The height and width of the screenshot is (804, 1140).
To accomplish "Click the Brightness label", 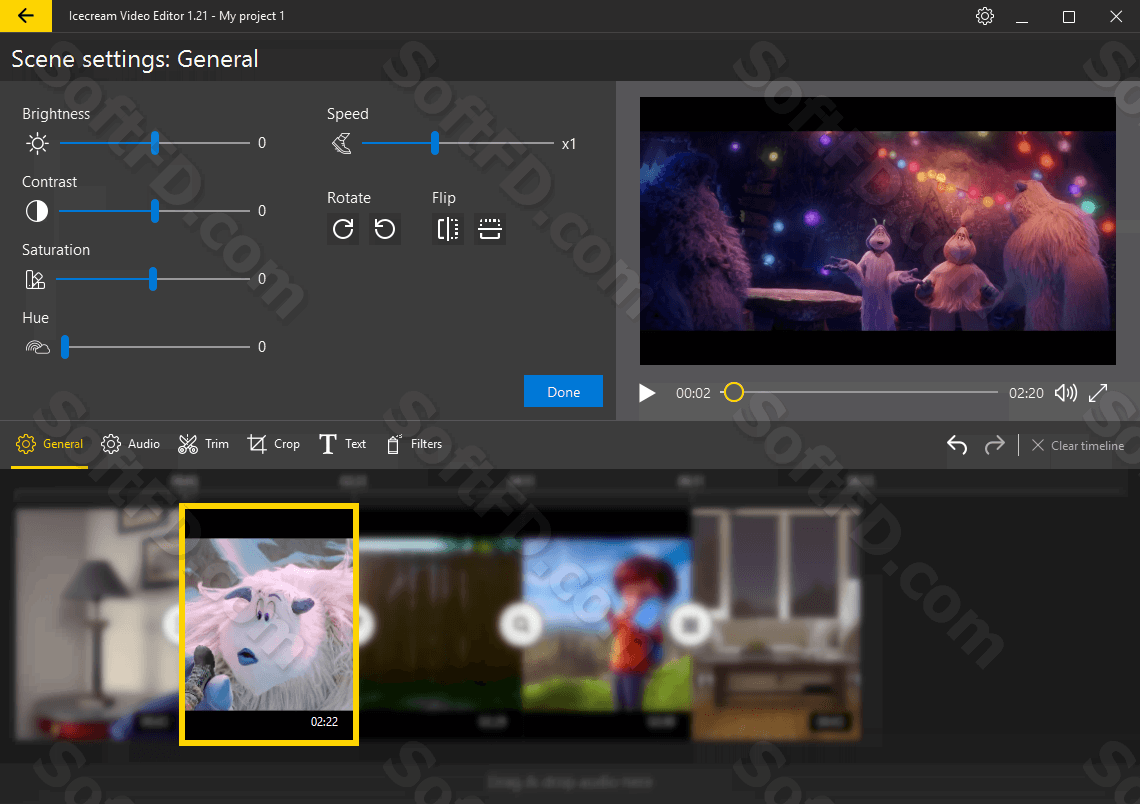I will pyautogui.click(x=56, y=114).
